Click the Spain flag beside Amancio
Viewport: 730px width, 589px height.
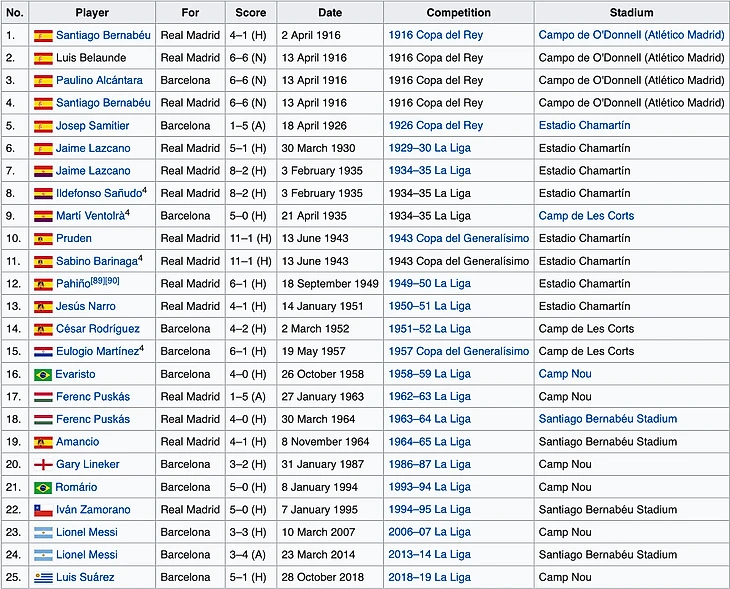[x=43, y=442]
